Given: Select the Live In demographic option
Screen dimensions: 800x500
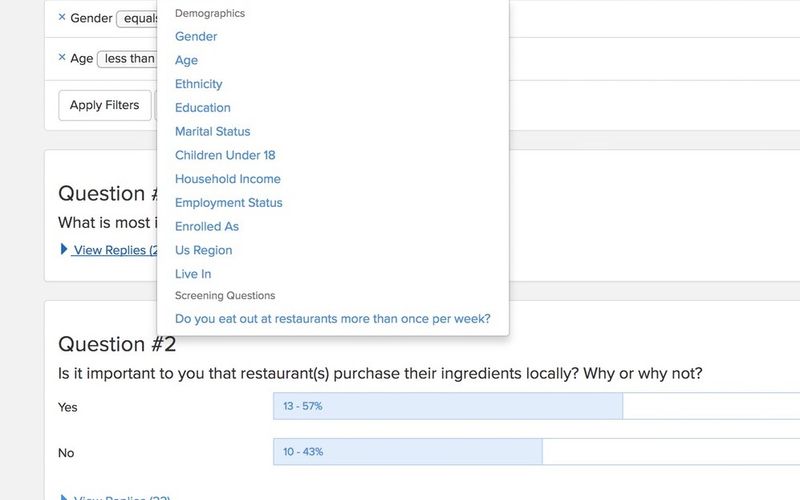Looking at the screenshot, I should [193, 274].
